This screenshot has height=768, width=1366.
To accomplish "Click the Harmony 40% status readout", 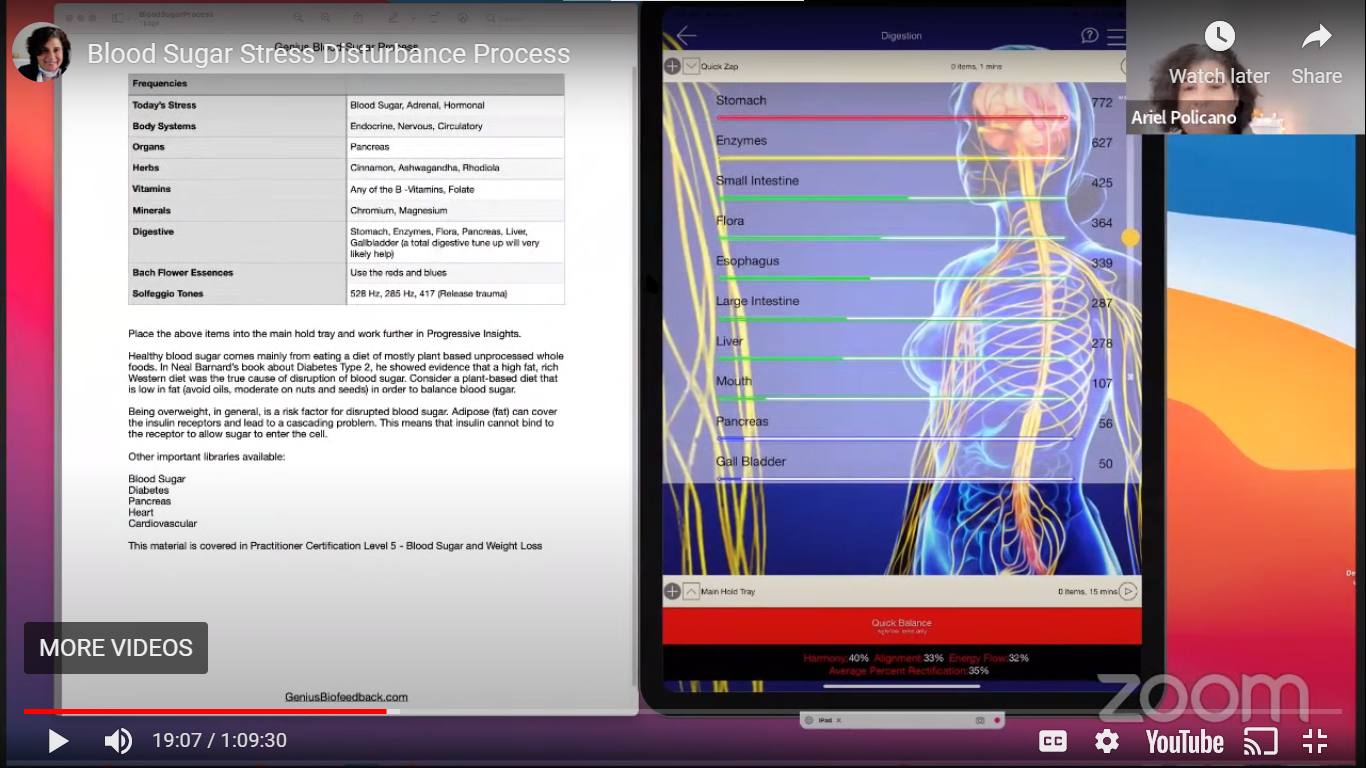I will [836, 658].
